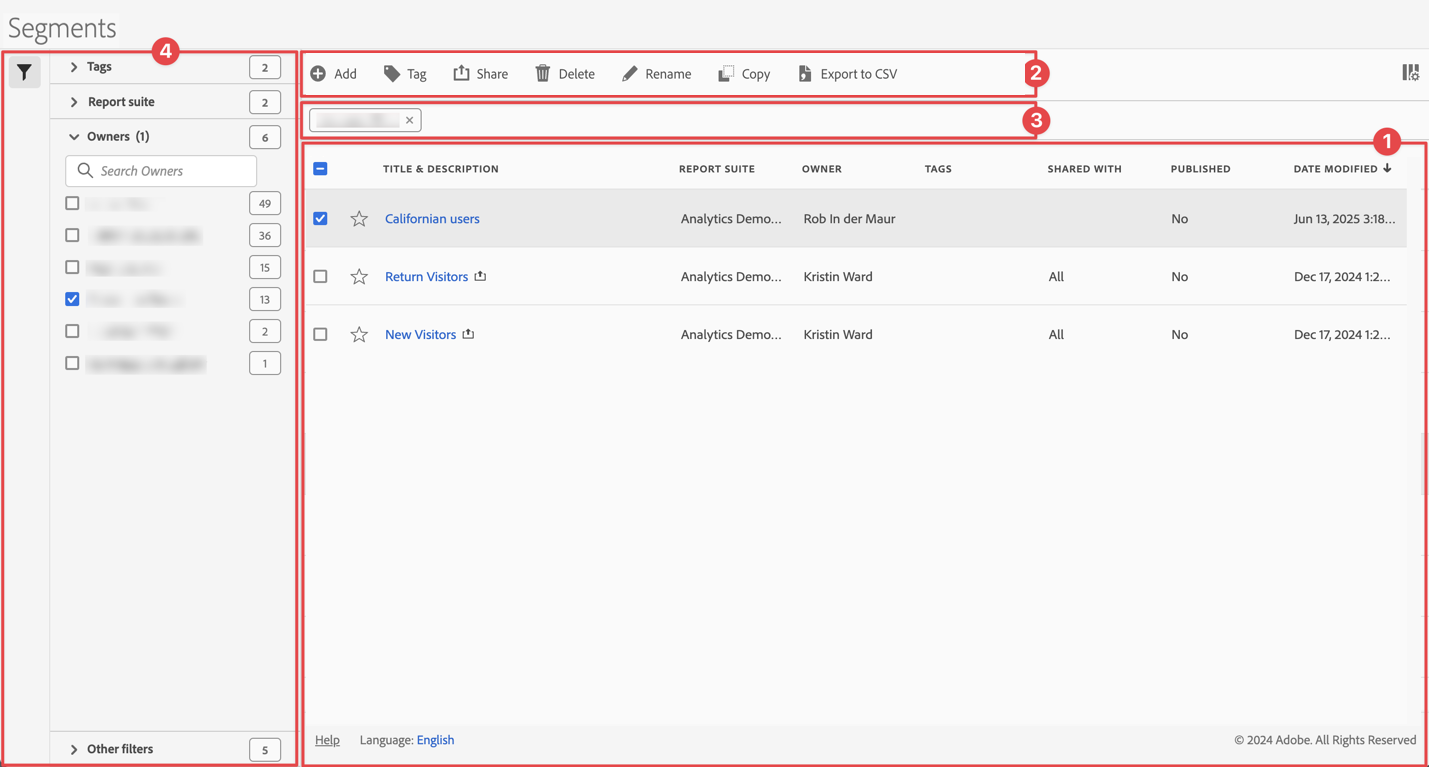The height and width of the screenshot is (767, 1429).
Task: Star the Return Visitors segment
Action: pyautogui.click(x=359, y=277)
